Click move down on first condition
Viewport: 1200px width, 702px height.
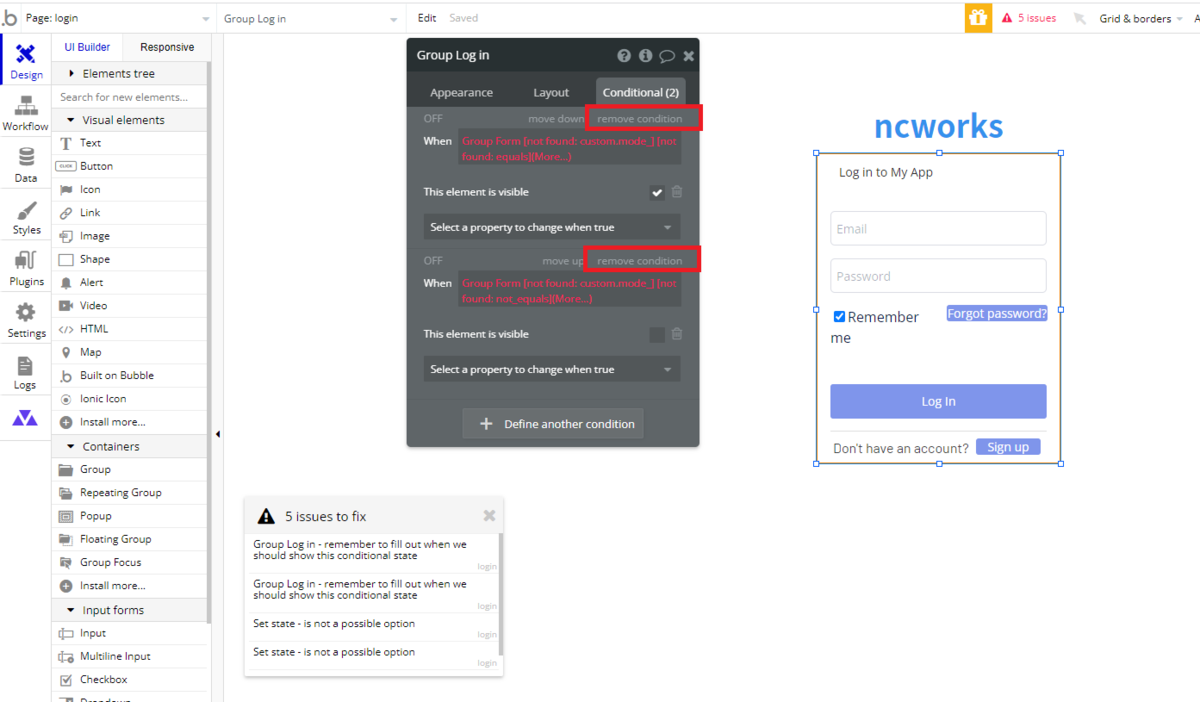click(x=556, y=119)
